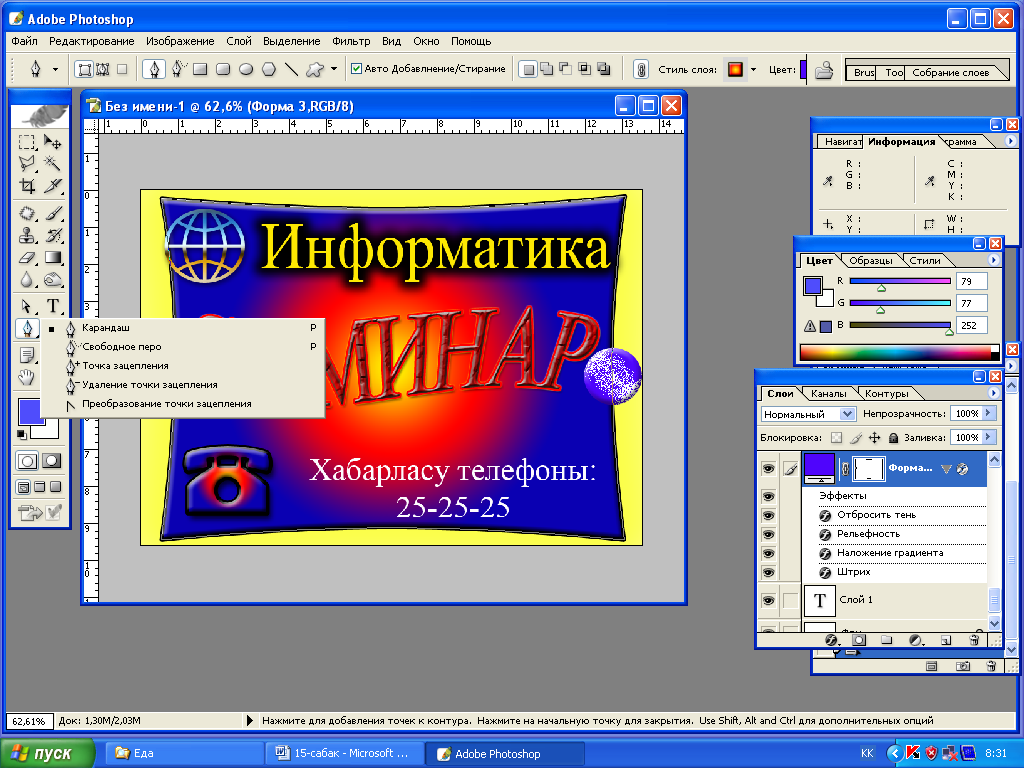Open the Заливка slider arrow
1024x768 pixels.
coord(989,437)
